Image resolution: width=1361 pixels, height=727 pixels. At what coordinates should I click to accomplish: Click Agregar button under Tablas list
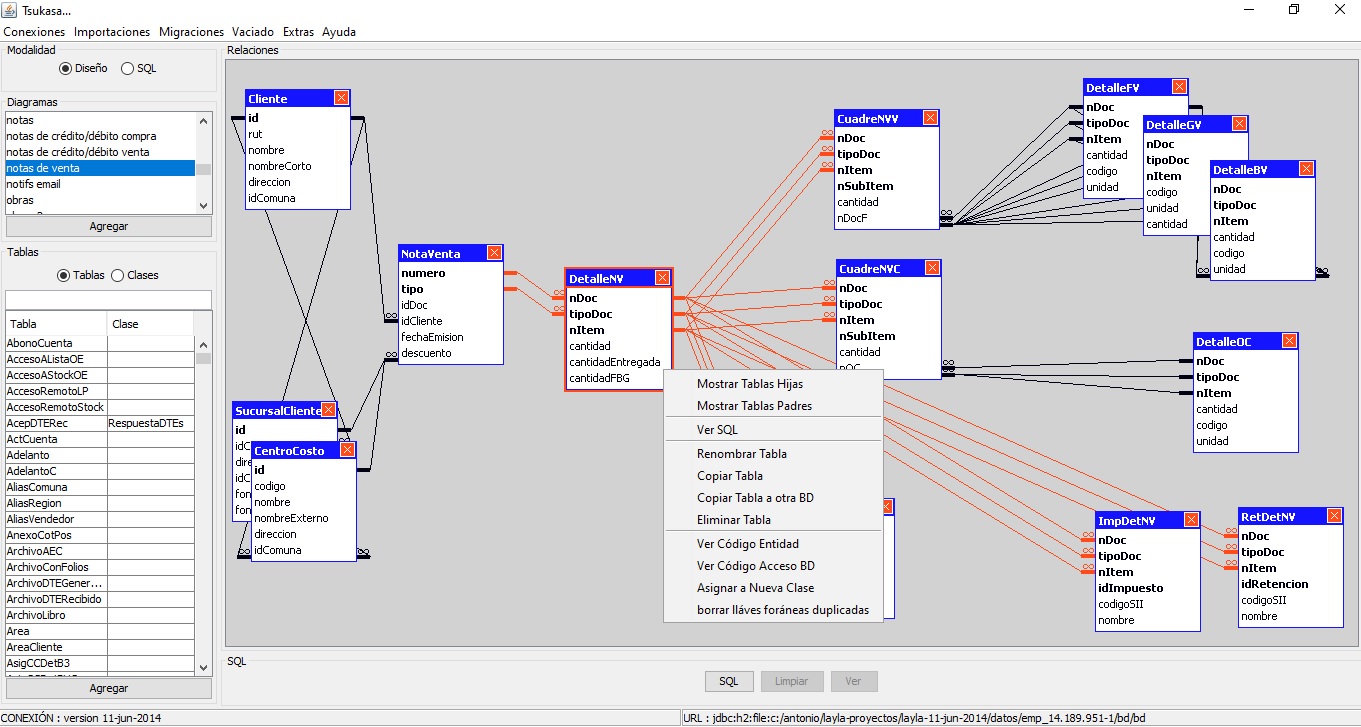click(109, 688)
